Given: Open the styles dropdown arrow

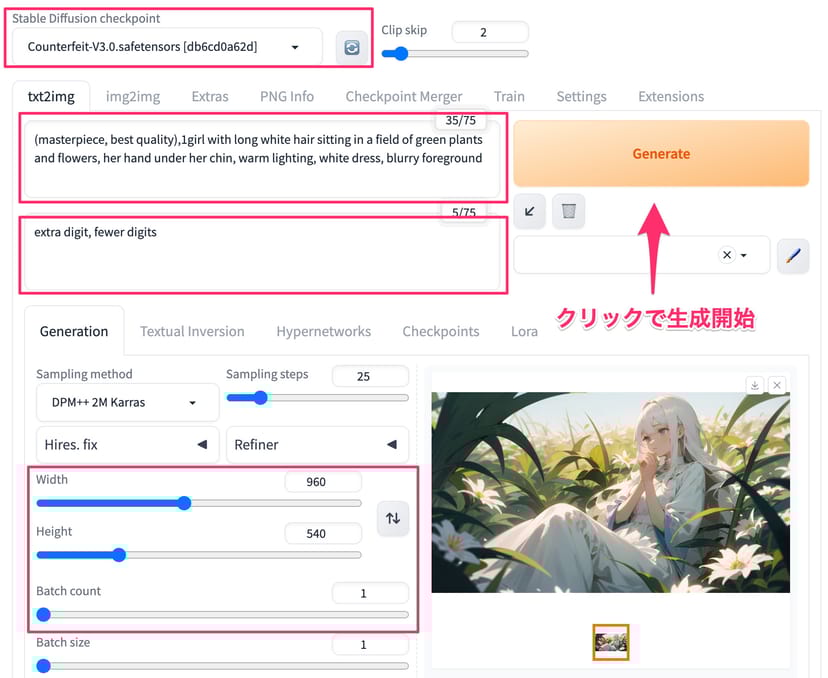Looking at the screenshot, I should click(744, 255).
